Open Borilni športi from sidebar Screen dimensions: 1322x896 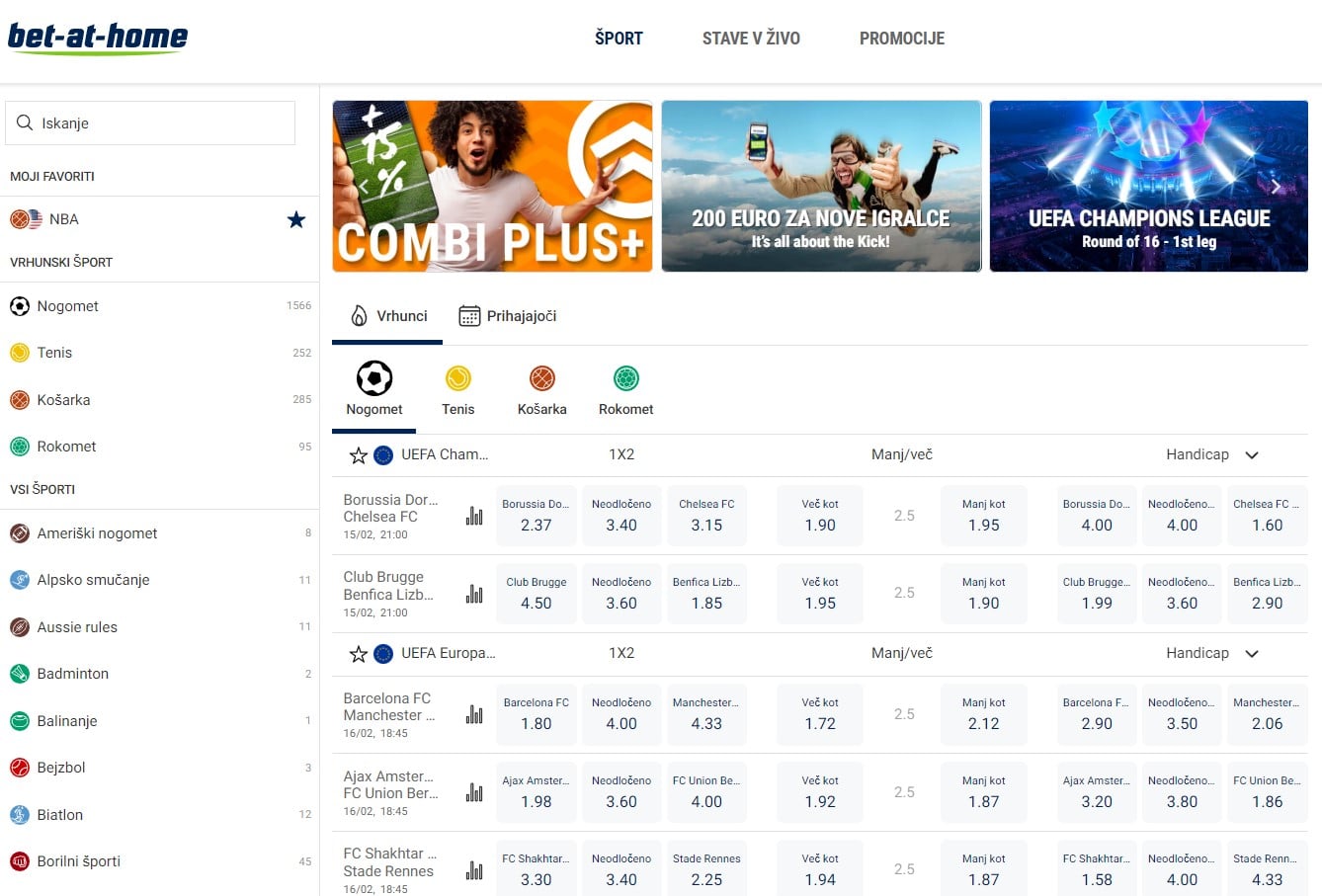pyautogui.click(x=78, y=861)
